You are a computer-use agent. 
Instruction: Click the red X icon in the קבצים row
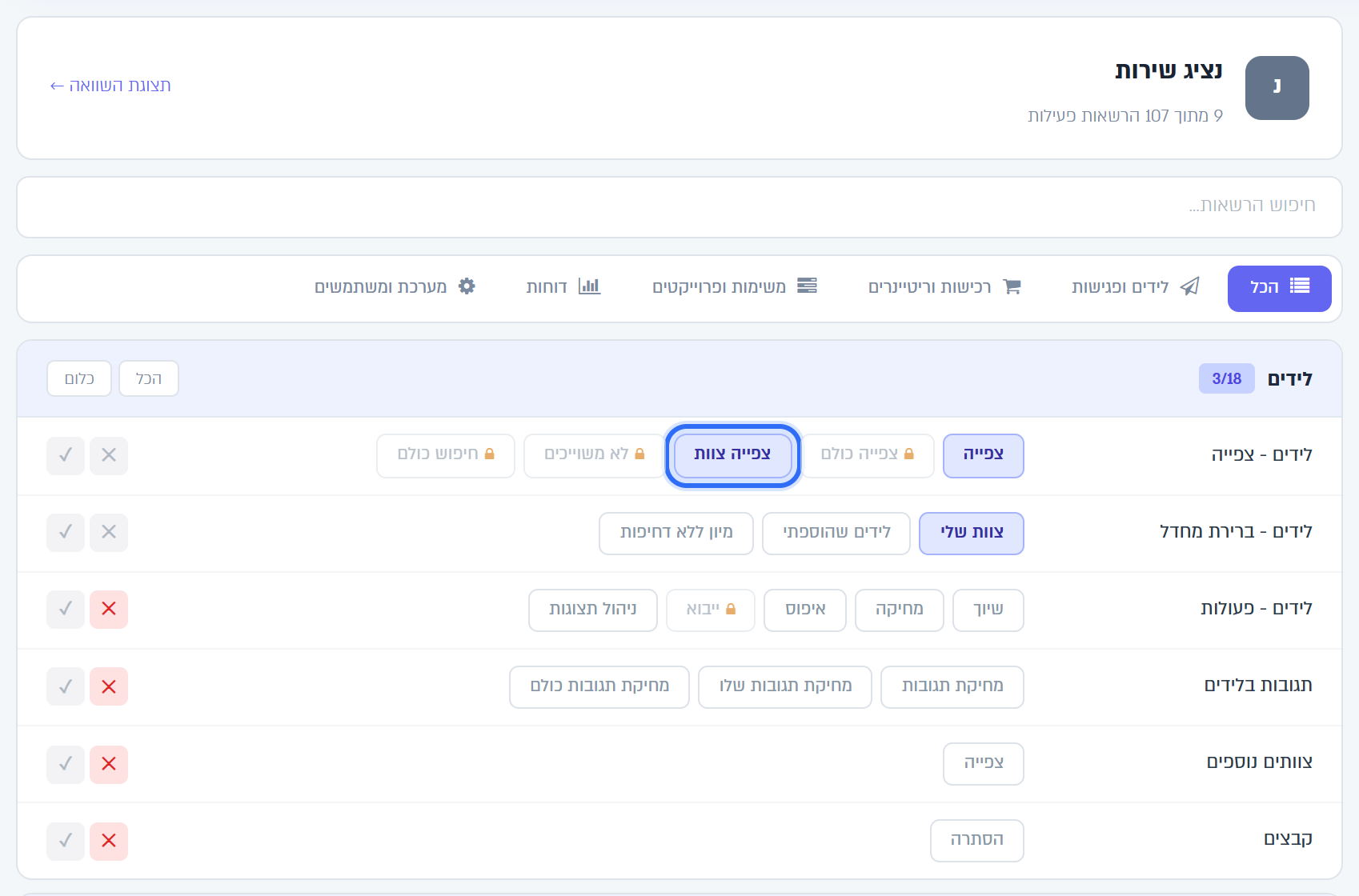109,841
